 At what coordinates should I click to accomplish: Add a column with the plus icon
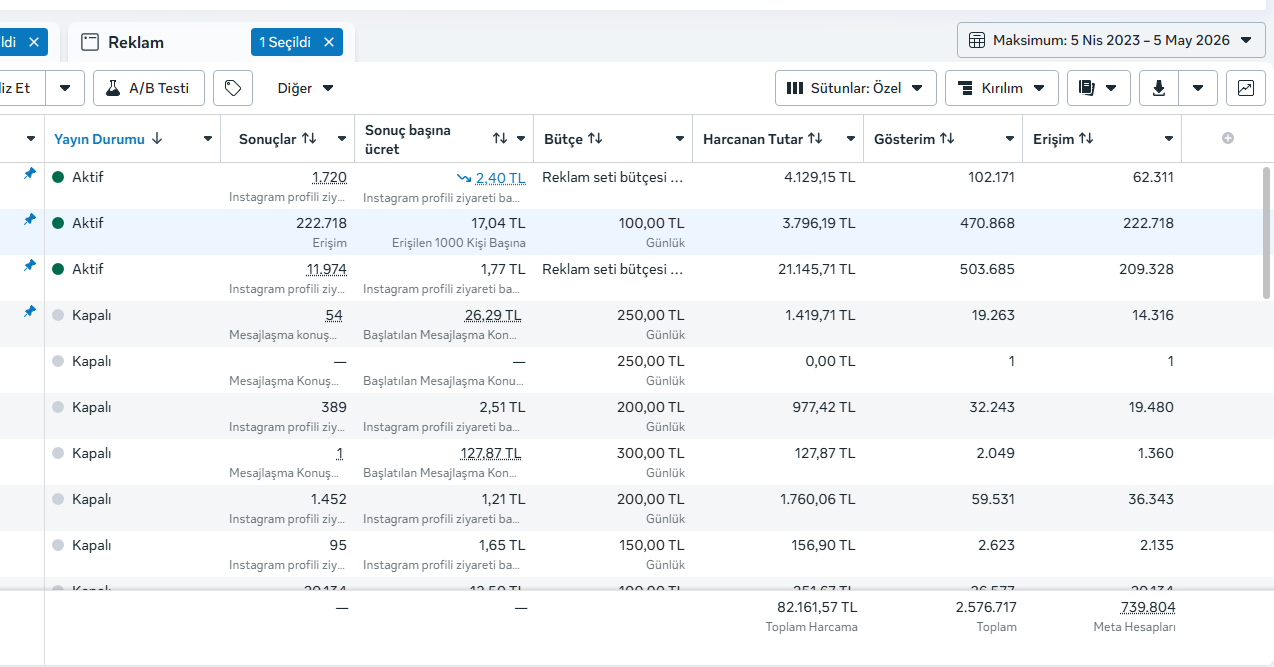coord(1228,138)
